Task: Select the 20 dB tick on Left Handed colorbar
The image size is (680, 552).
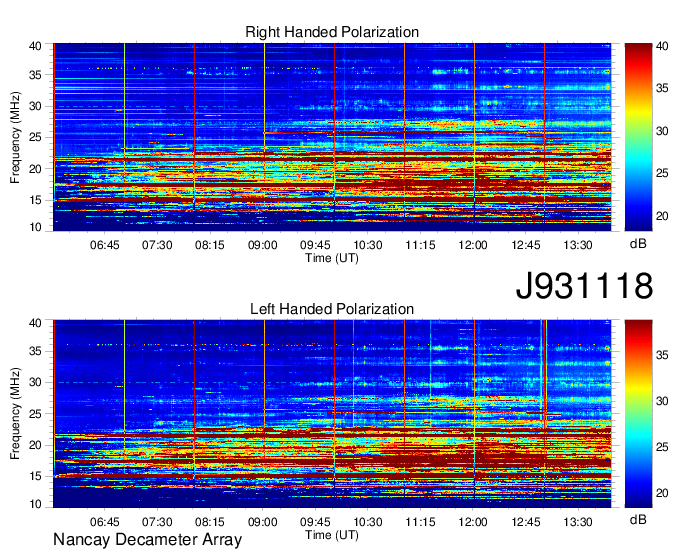Action: tap(662, 493)
